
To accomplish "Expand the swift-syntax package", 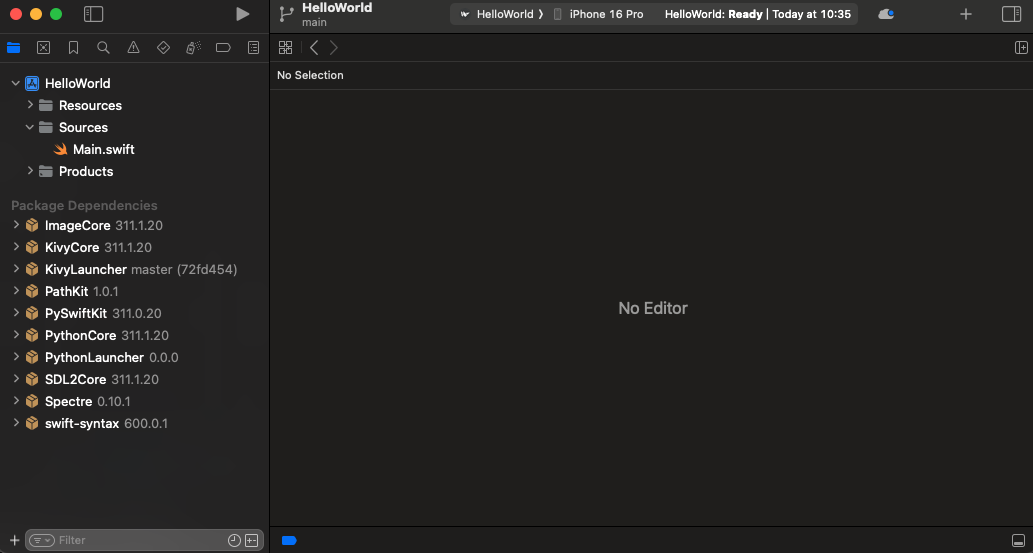I will pos(16,423).
